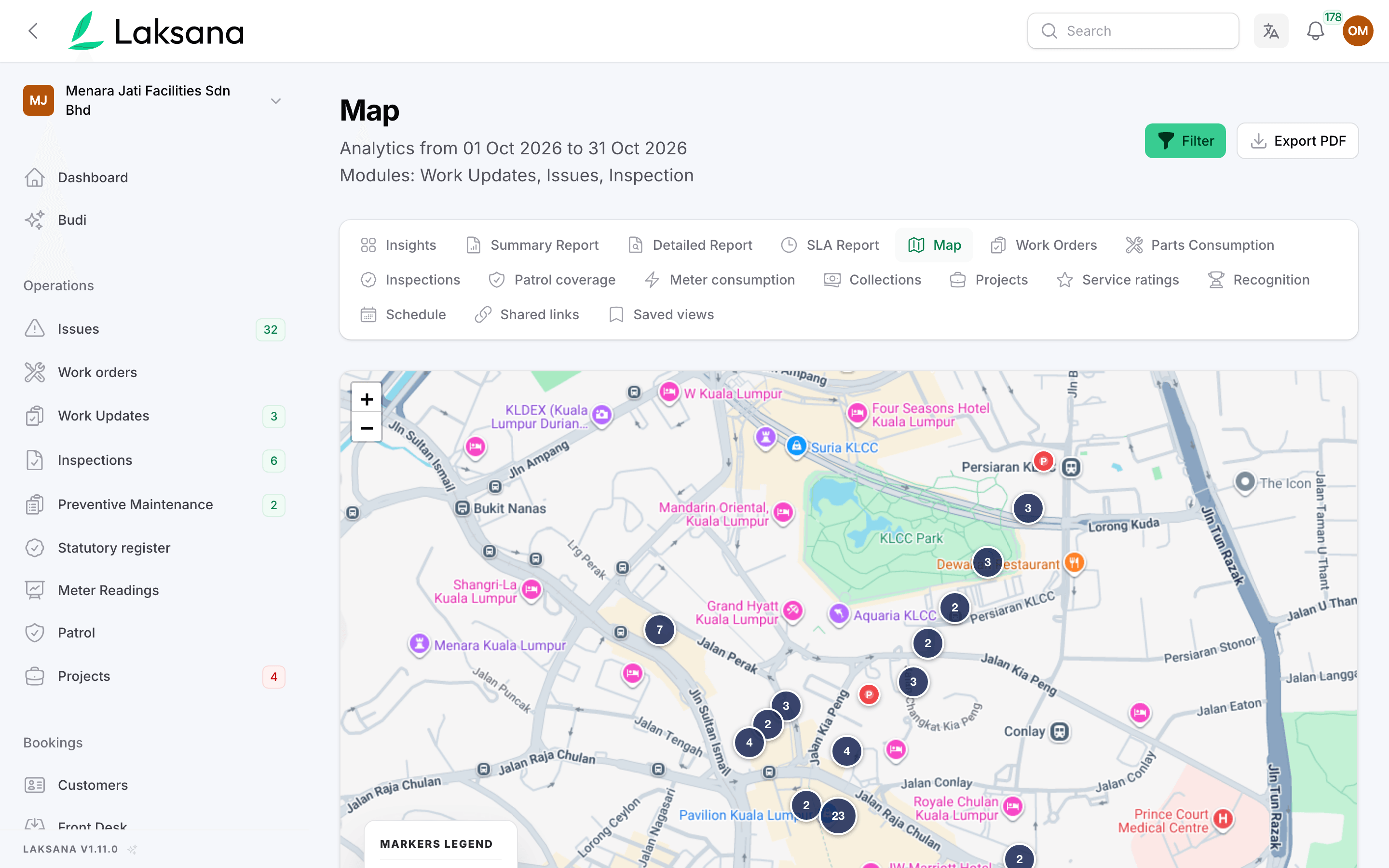1389x868 pixels.
Task: Open the Meter consumption tab
Action: (720, 280)
